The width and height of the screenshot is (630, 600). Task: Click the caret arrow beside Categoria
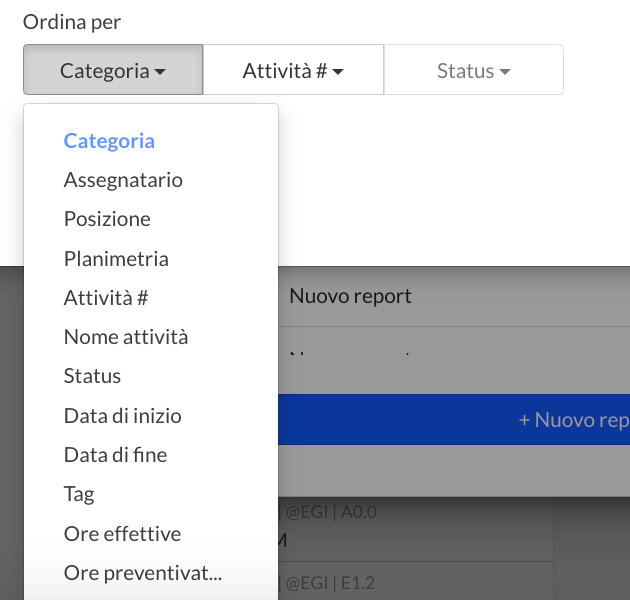160,72
